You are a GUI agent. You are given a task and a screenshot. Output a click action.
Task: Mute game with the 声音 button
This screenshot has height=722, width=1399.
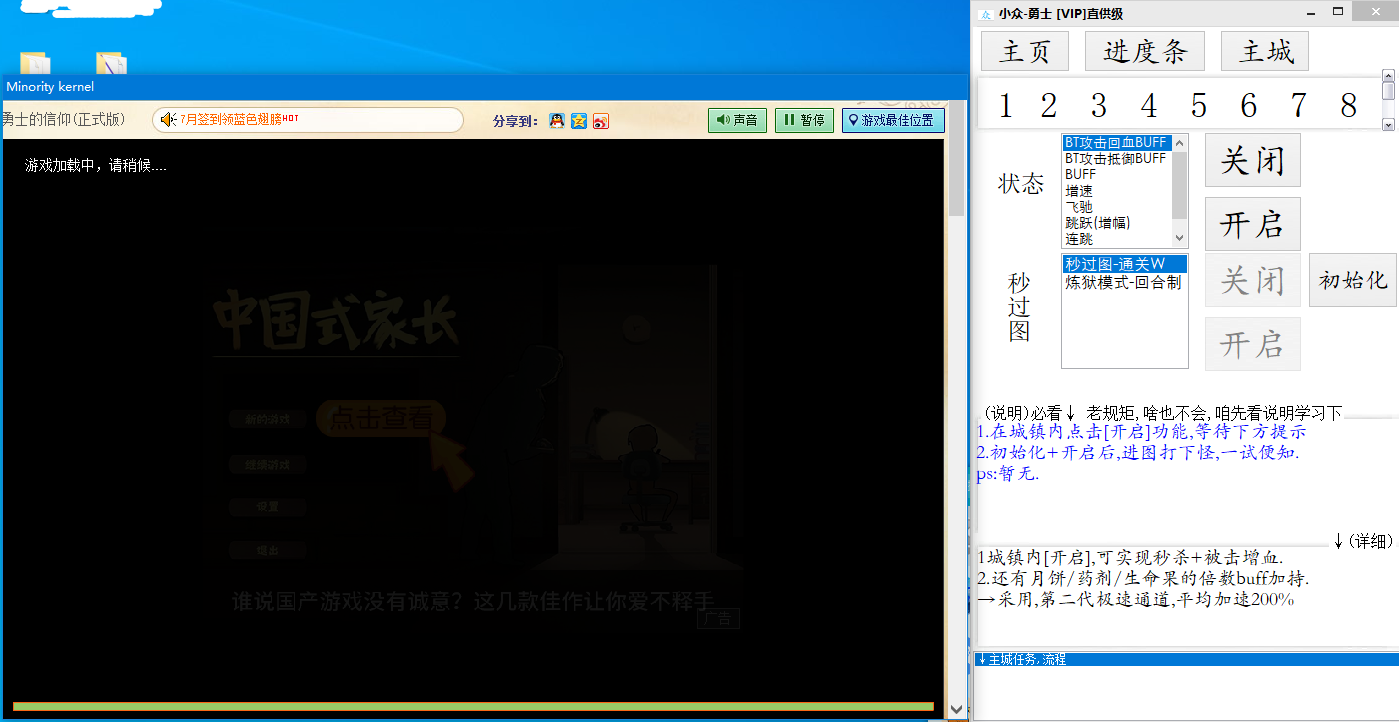pos(737,120)
